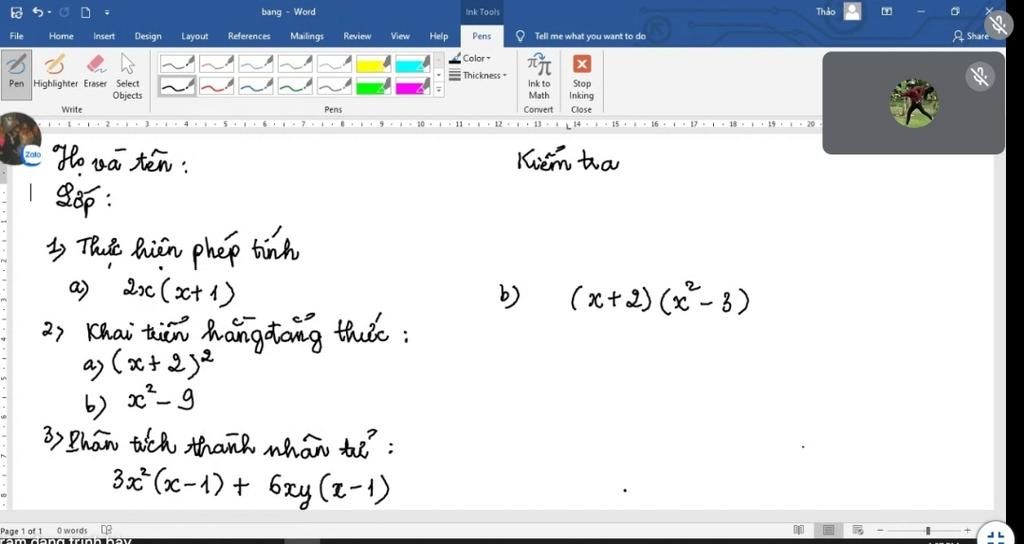Screen dimensions: 1024x544
Task: Switch to Web Layout view
Action: point(857,530)
